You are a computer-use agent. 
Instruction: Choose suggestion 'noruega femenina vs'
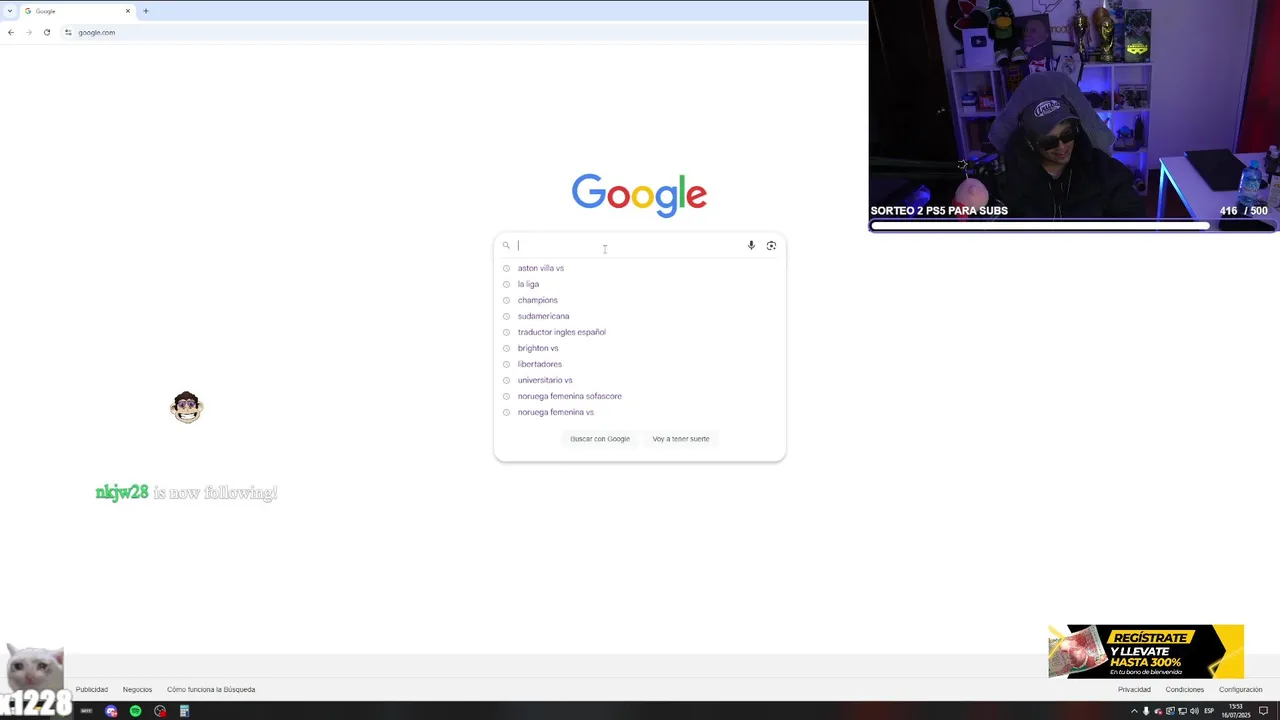640,412
